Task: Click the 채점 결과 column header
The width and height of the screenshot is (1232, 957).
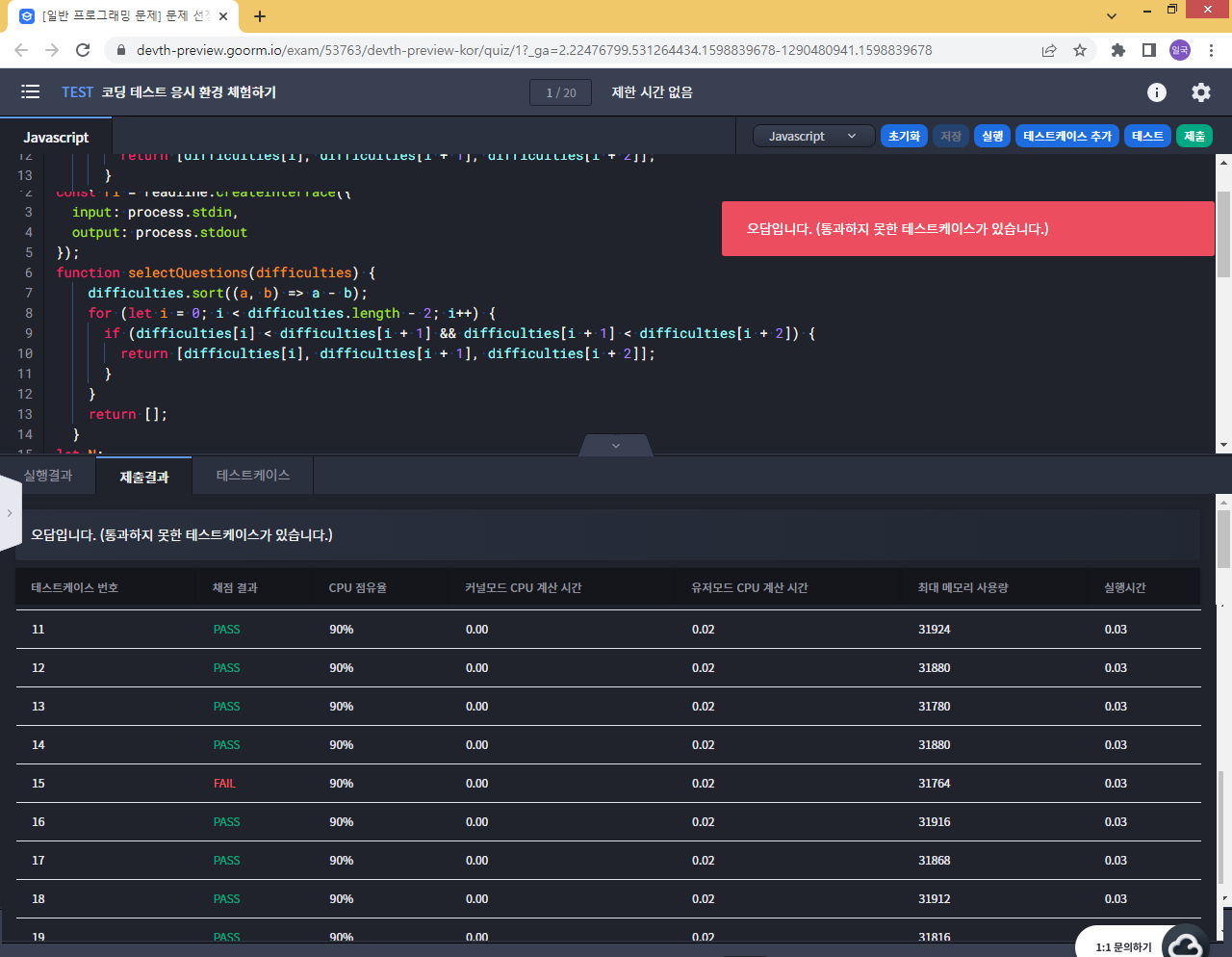Action: point(235,587)
